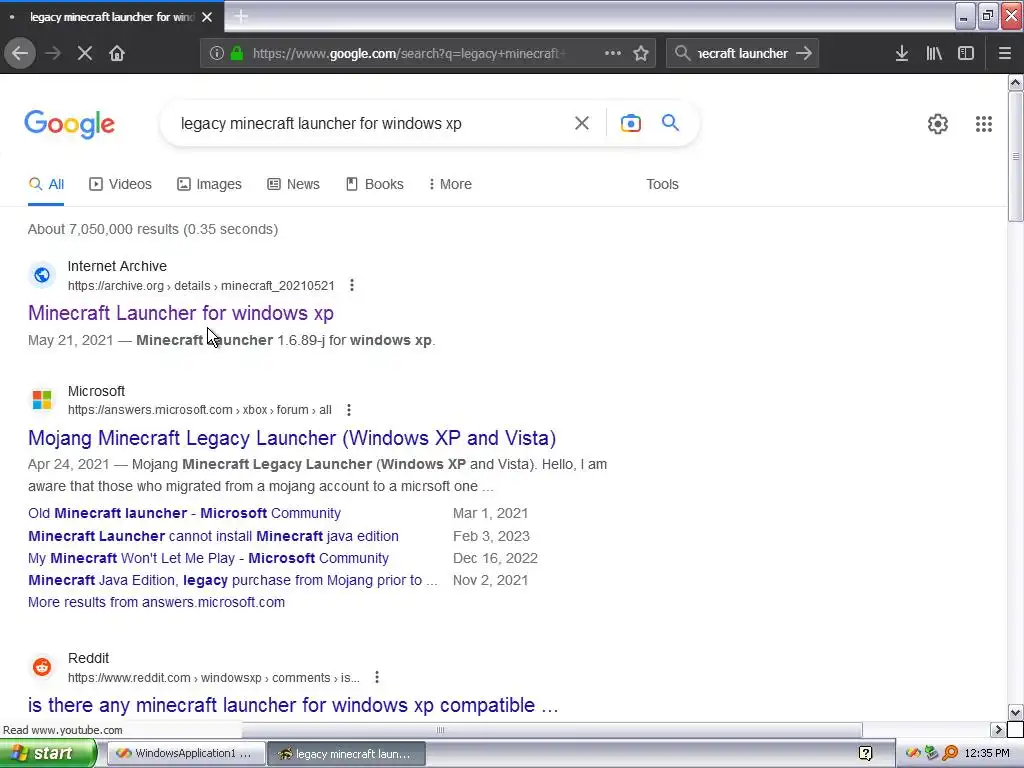Open Reddit minecraft launcher windows xp result

point(293,705)
